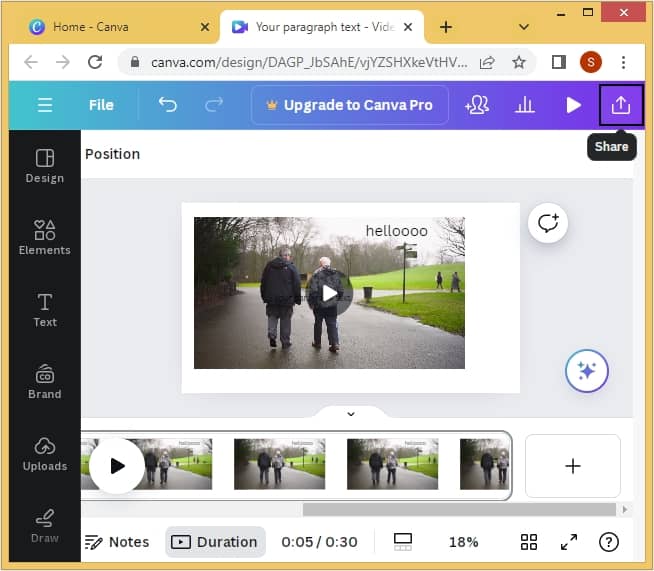Toggle the page thumbnails view icon

click(402, 542)
